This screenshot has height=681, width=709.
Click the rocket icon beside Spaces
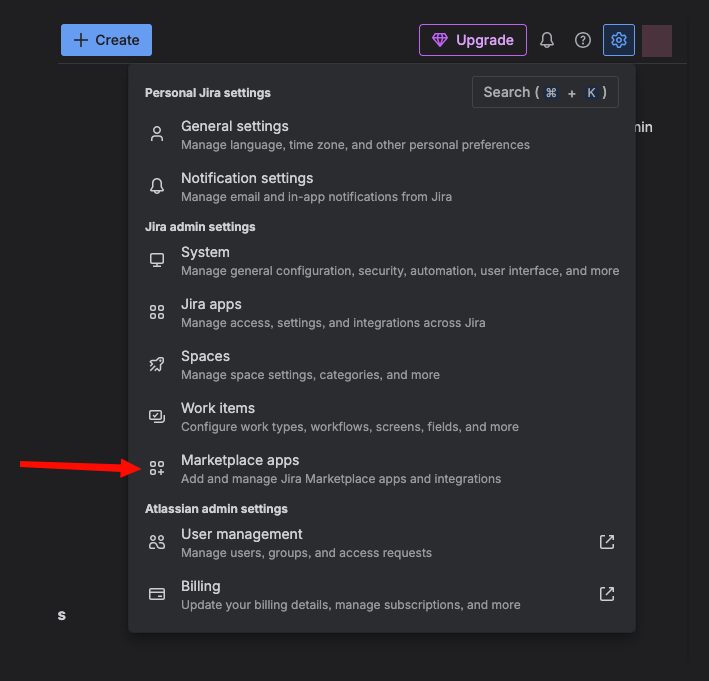tap(157, 364)
